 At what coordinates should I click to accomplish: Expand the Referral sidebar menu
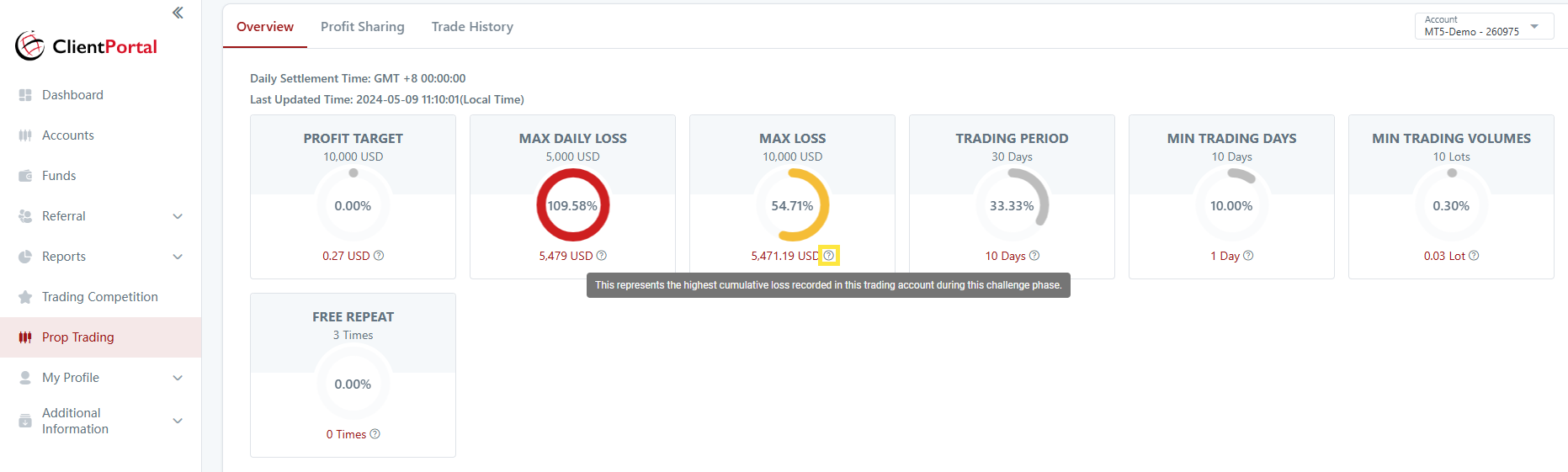pyautogui.click(x=178, y=216)
